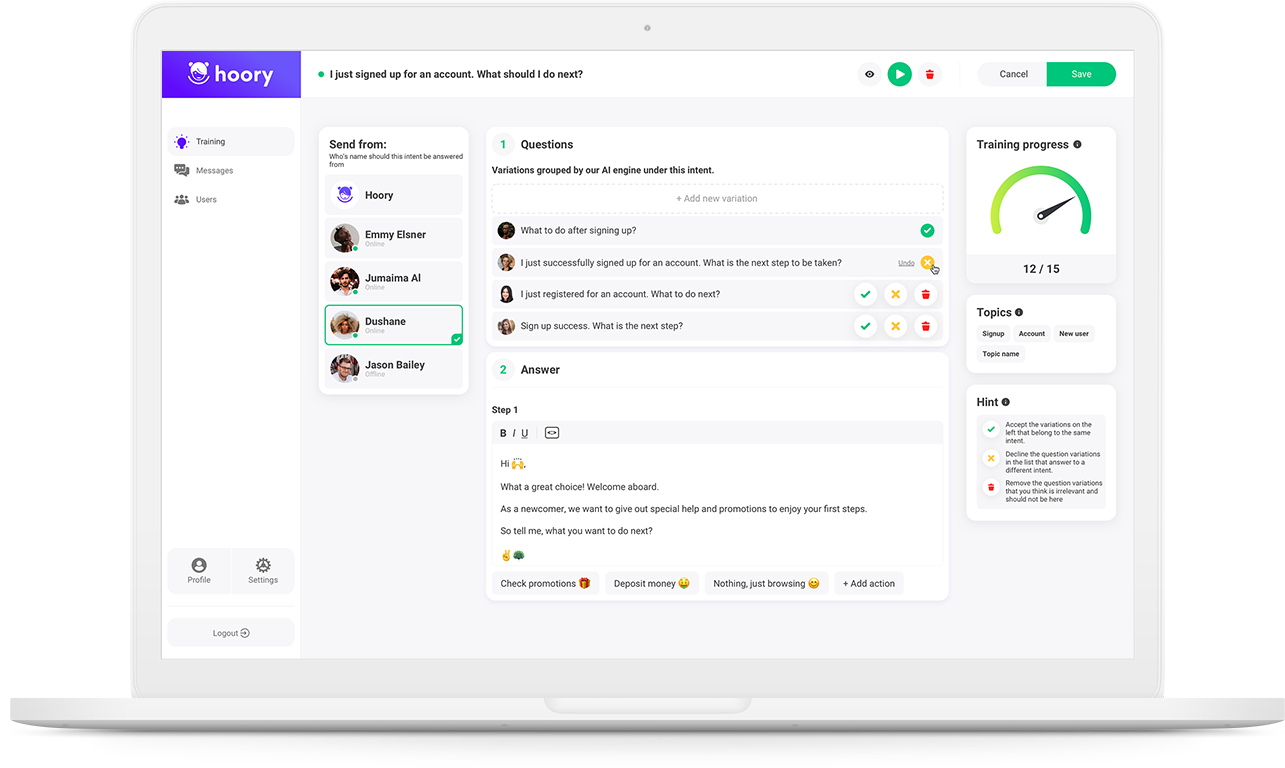The width and height of the screenshot is (1285, 768).
Task: Show Training progress info tooltip
Action: [x=1077, y=145]
